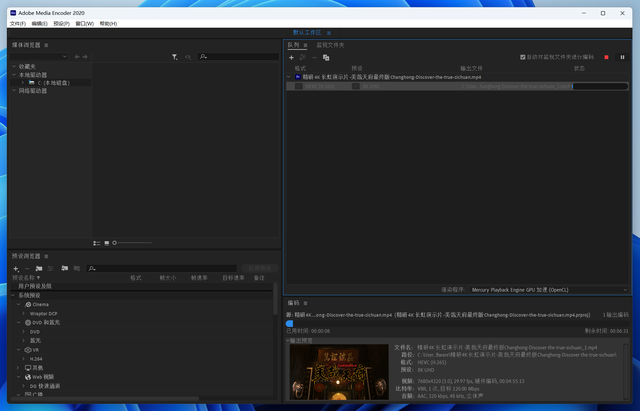Open the 预设浏览器 panel menu icon

(x=46, y=256)
